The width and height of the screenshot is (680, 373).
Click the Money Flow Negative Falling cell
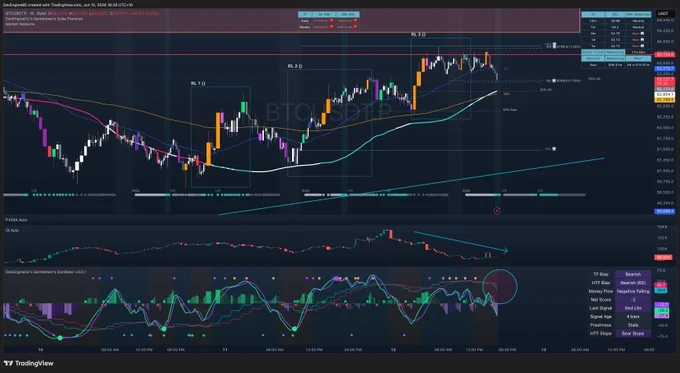pos(633,291)
